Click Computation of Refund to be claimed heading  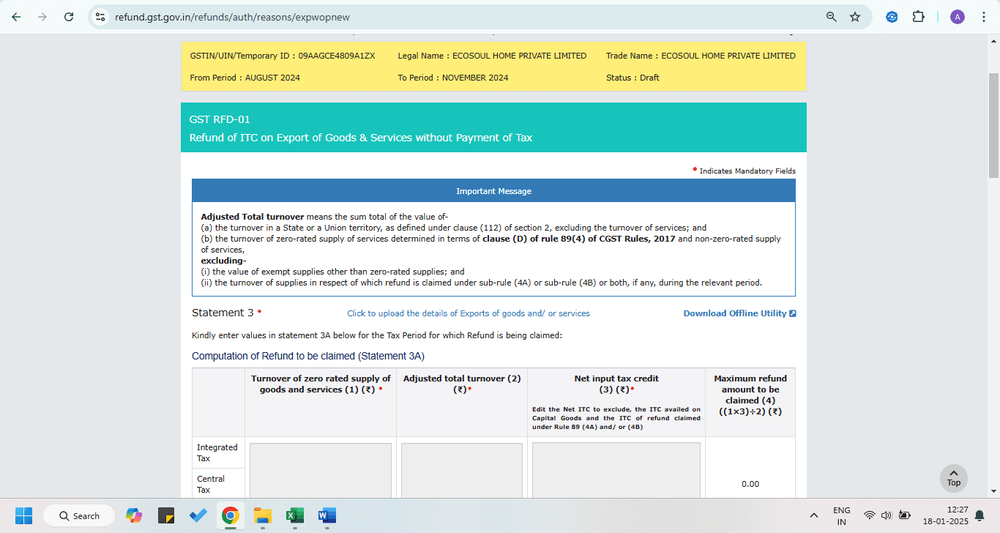[308, 356]
